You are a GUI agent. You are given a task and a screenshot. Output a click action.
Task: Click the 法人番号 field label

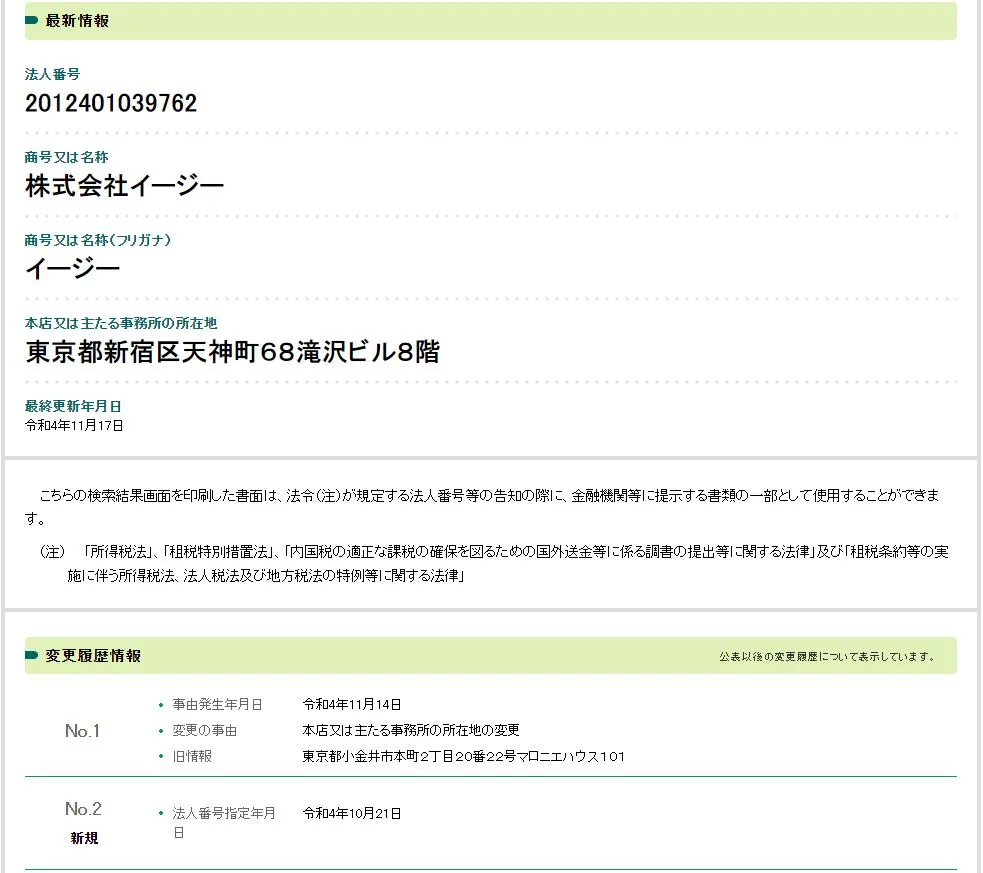pyautogui.click(x=52, y=74)
